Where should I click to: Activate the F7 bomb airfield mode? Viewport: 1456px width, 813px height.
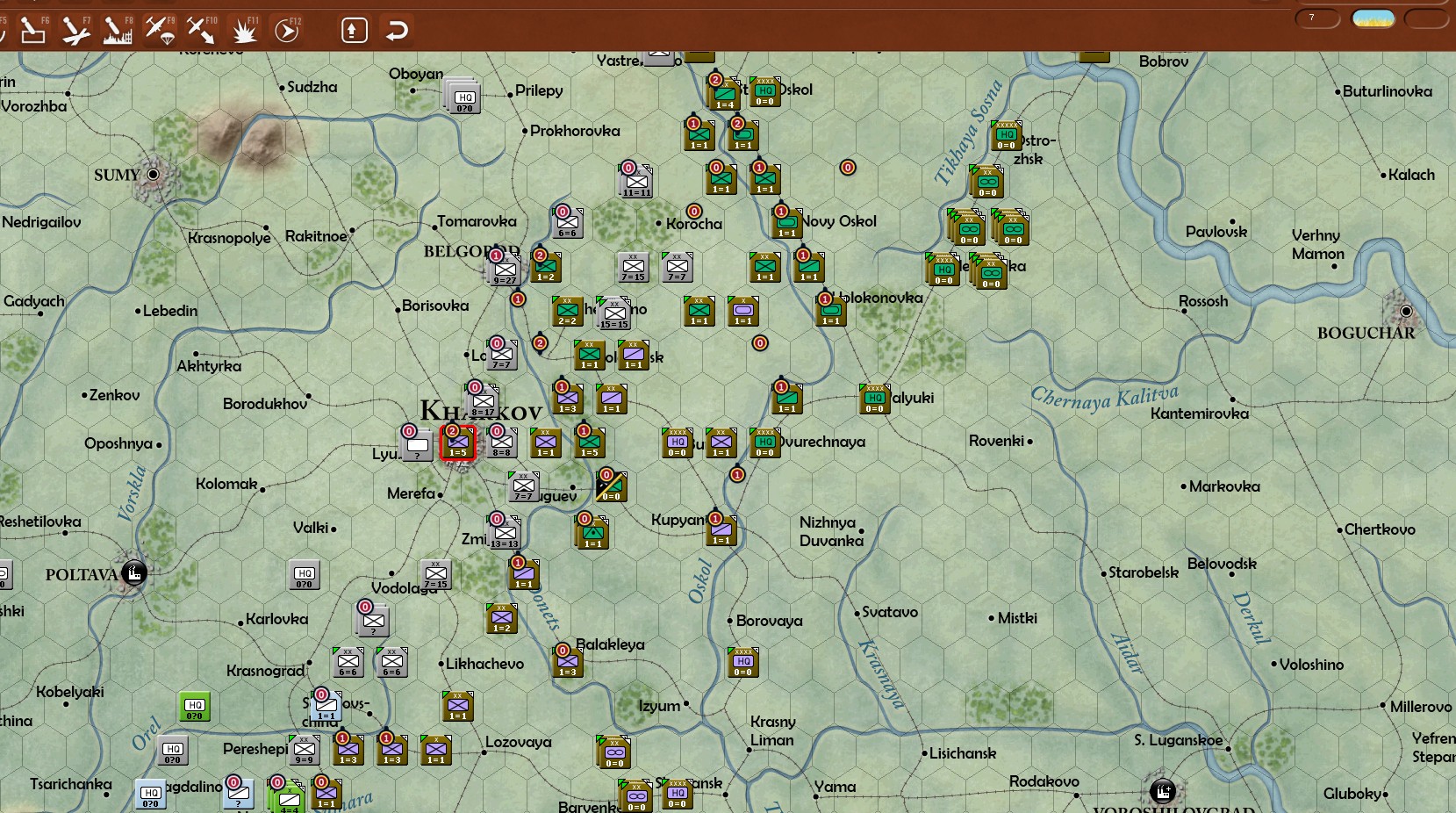[x=75, y=31]
